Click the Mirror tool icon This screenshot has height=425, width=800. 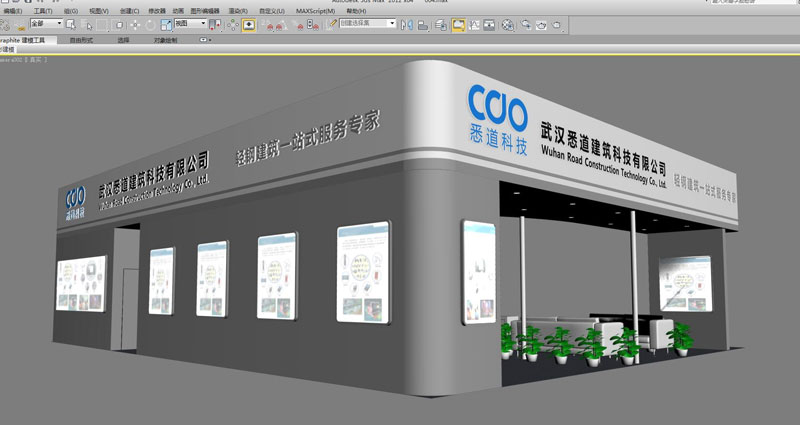(407, 23)
